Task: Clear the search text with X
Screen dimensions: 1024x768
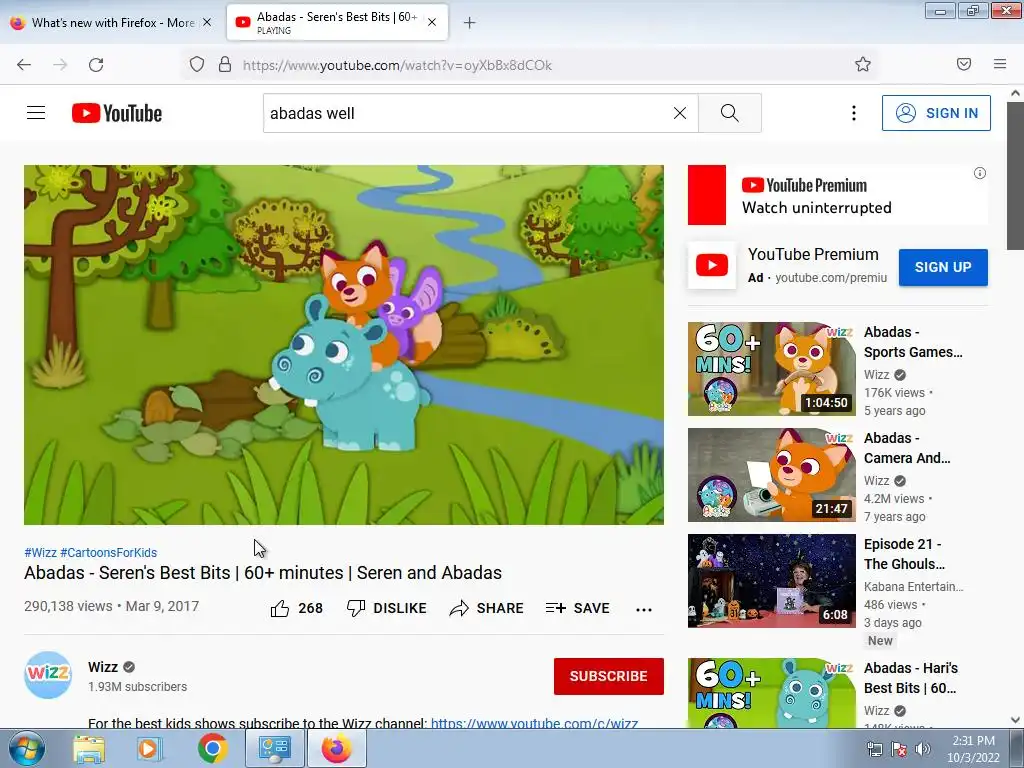Action: tap(680, 113)
